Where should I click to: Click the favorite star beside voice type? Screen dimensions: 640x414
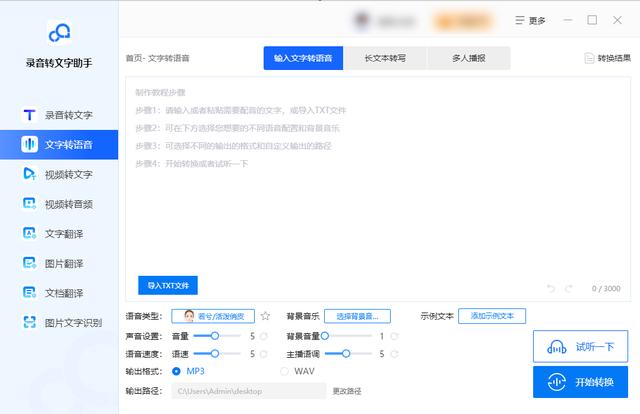(265, 316)
